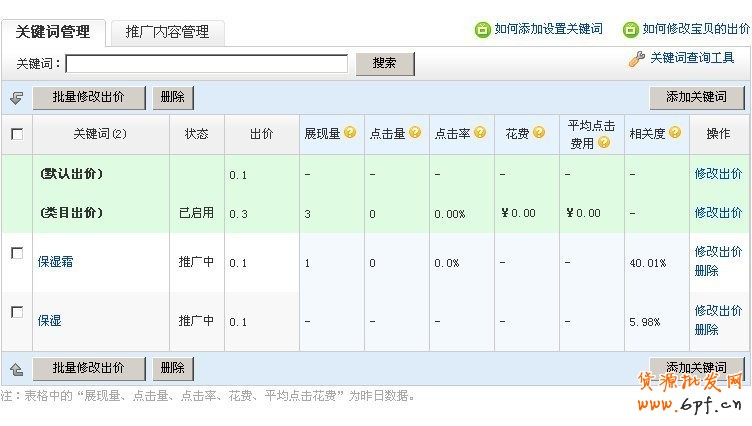Viewport: 752px width, 426px height.
Task: Click 删除 link in 保湿霜 row
Action: (x=706, y=271)
